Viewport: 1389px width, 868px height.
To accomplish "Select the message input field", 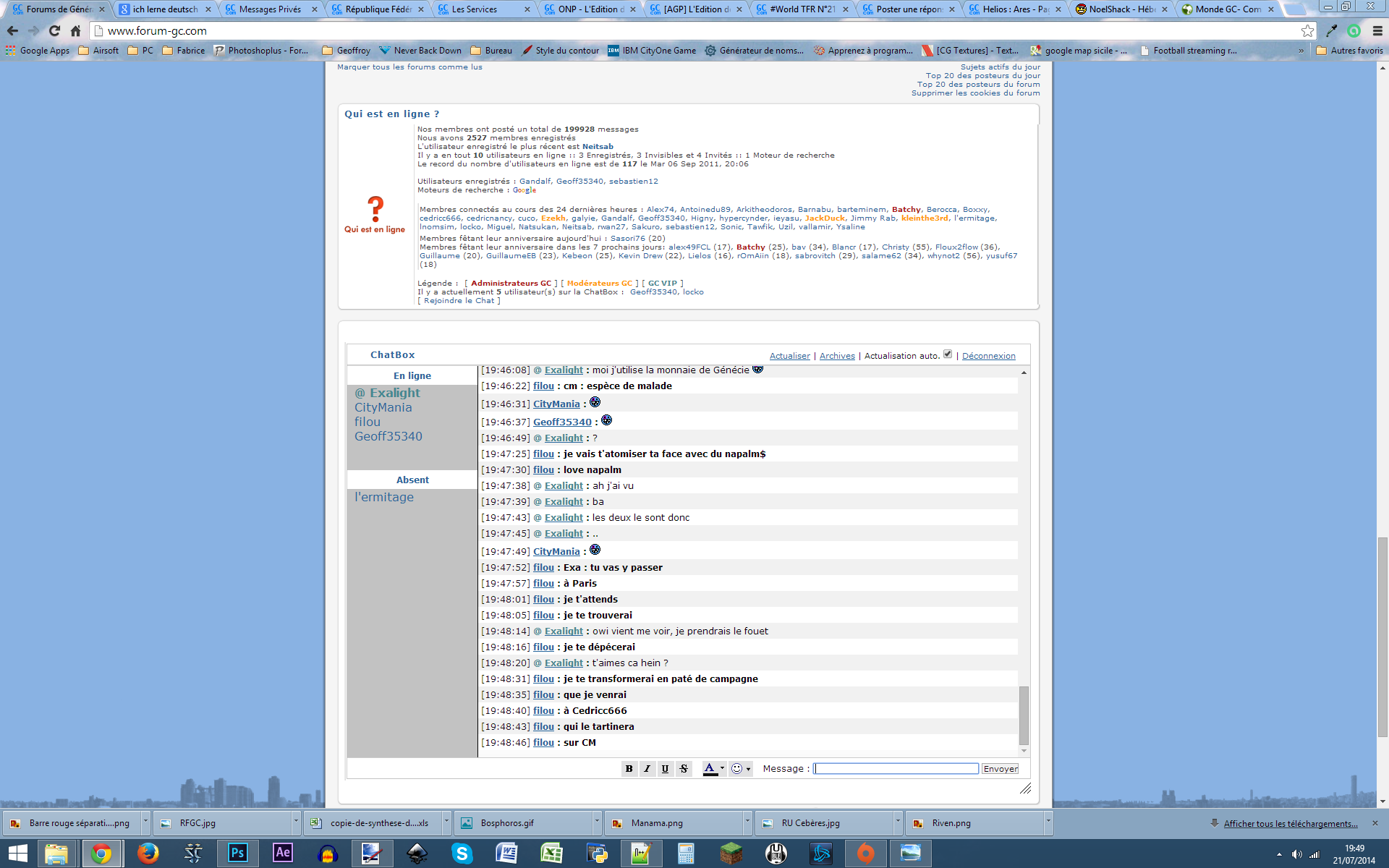I will click(893, 768).
